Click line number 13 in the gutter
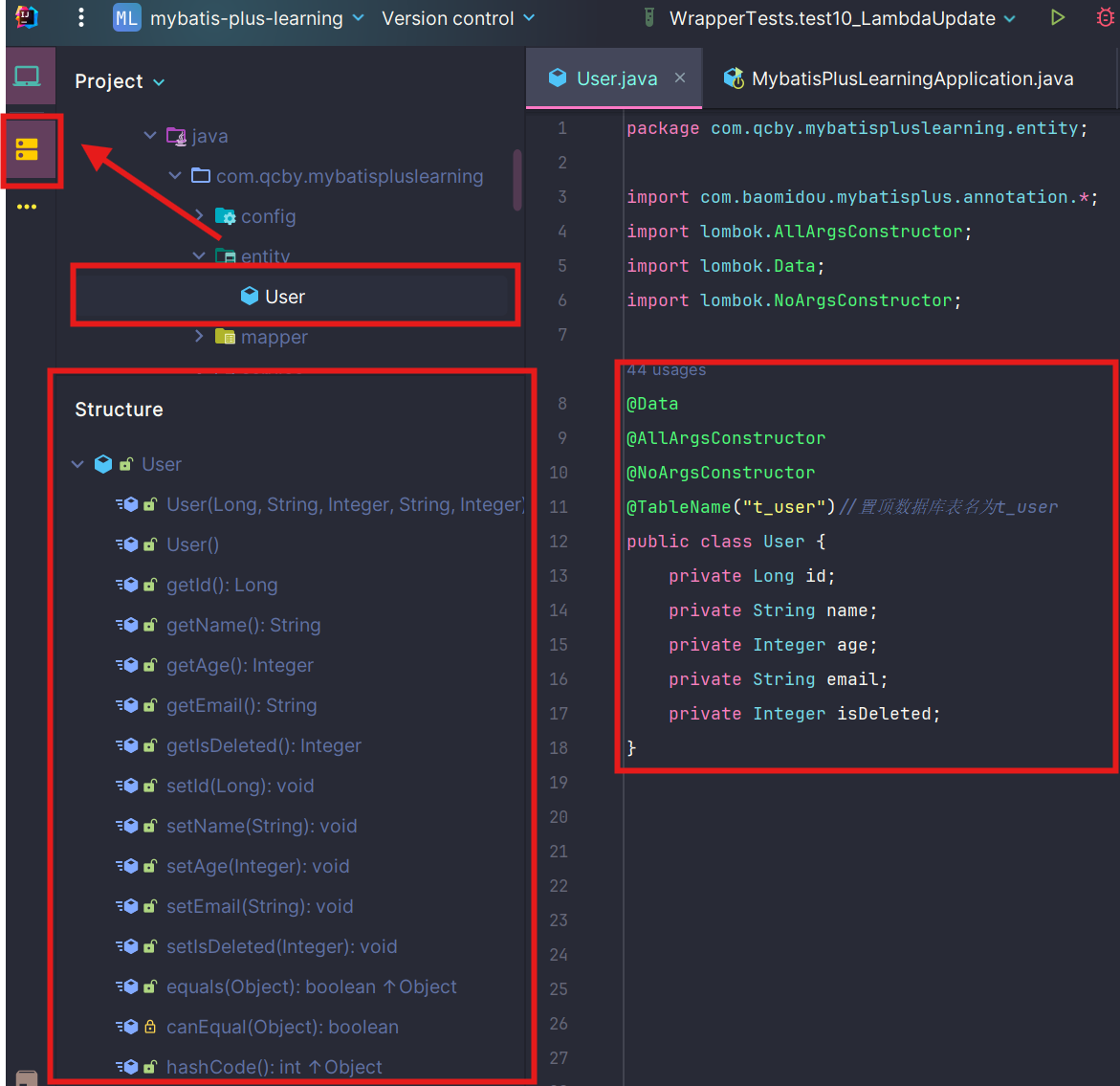This screenshot has width=1120, height=1086. [x=559, y=576]
